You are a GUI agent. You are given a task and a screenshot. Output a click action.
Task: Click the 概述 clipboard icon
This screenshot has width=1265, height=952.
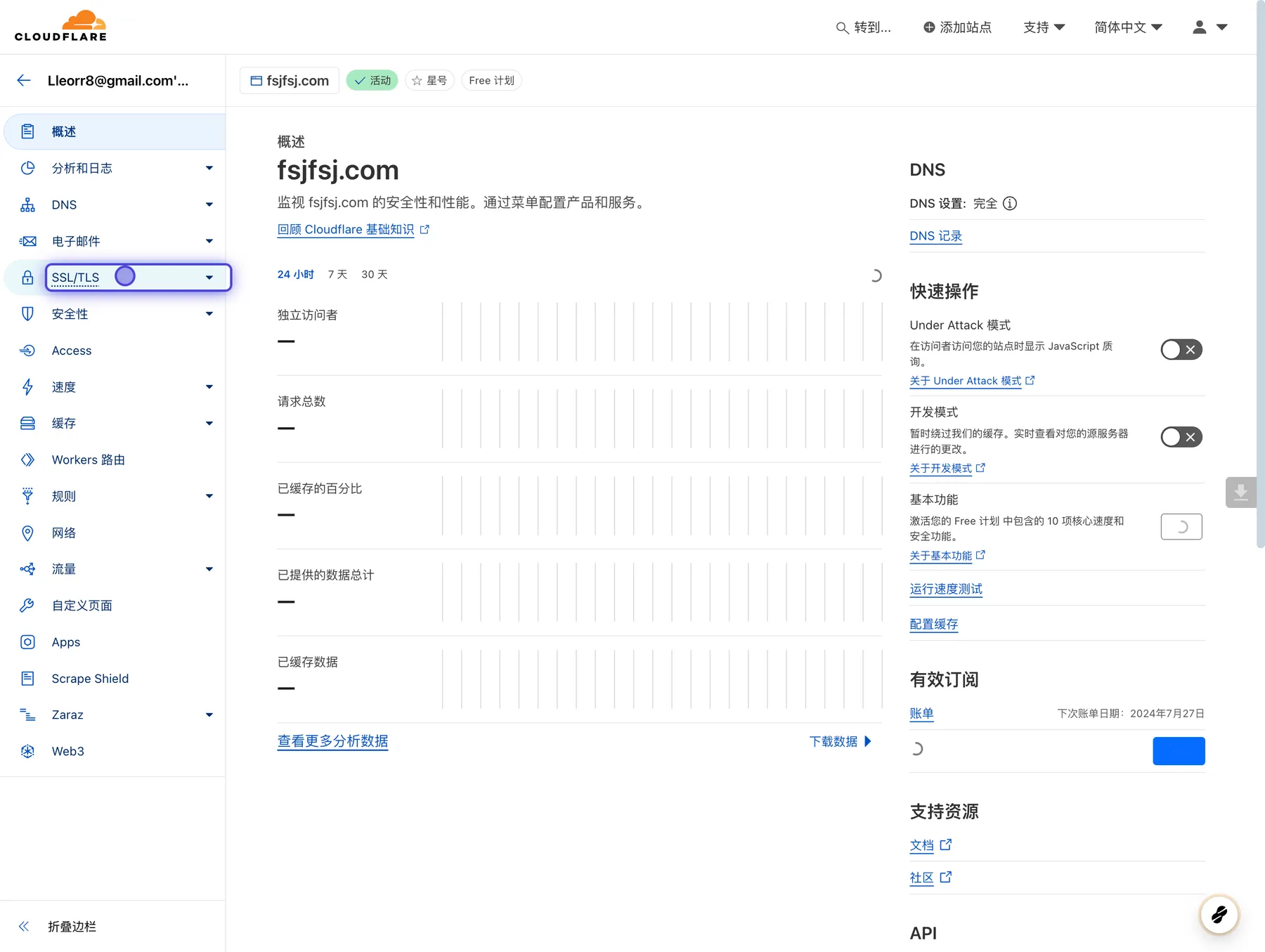(x=27, y=131)
